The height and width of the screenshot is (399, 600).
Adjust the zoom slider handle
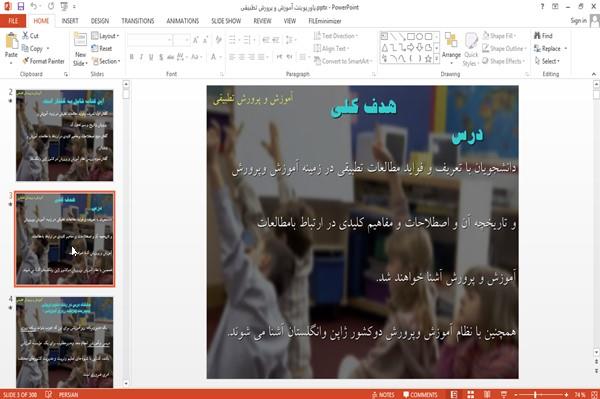535,394
